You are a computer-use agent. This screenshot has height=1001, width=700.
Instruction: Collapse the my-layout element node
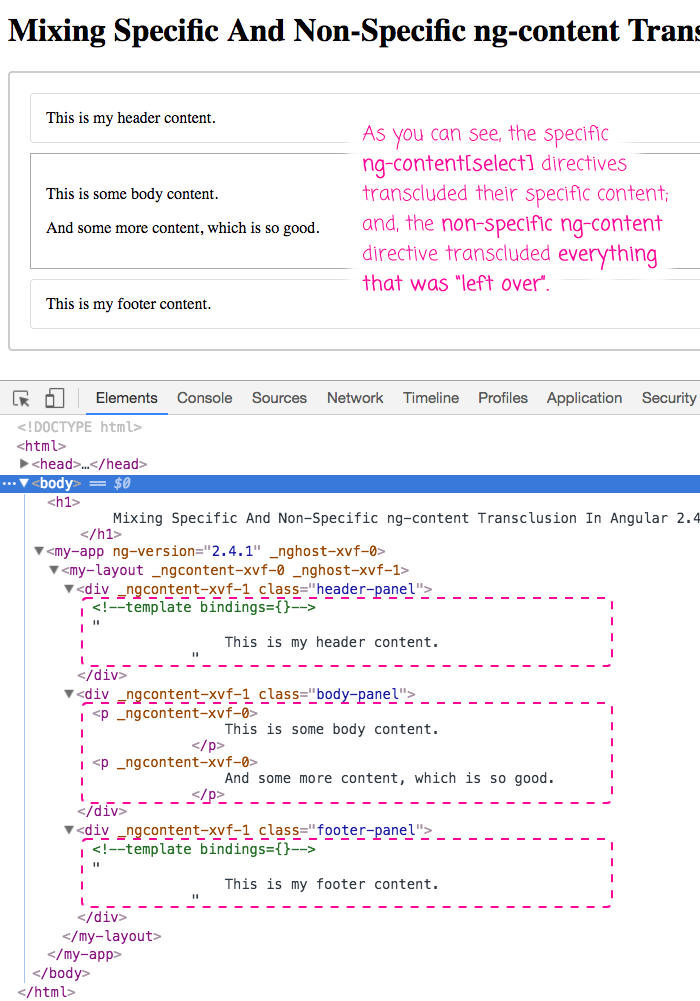[54, 569]
